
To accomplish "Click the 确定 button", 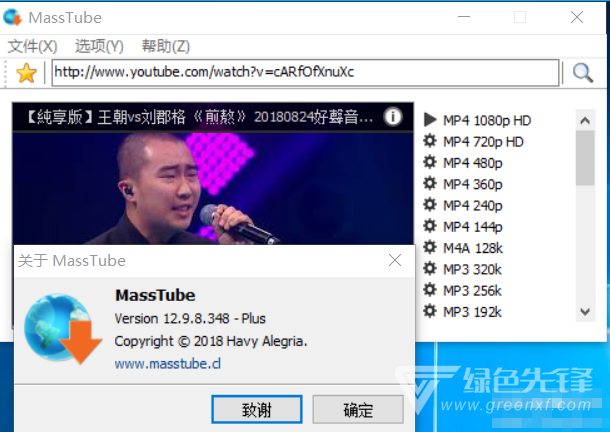I will point(358,409).
